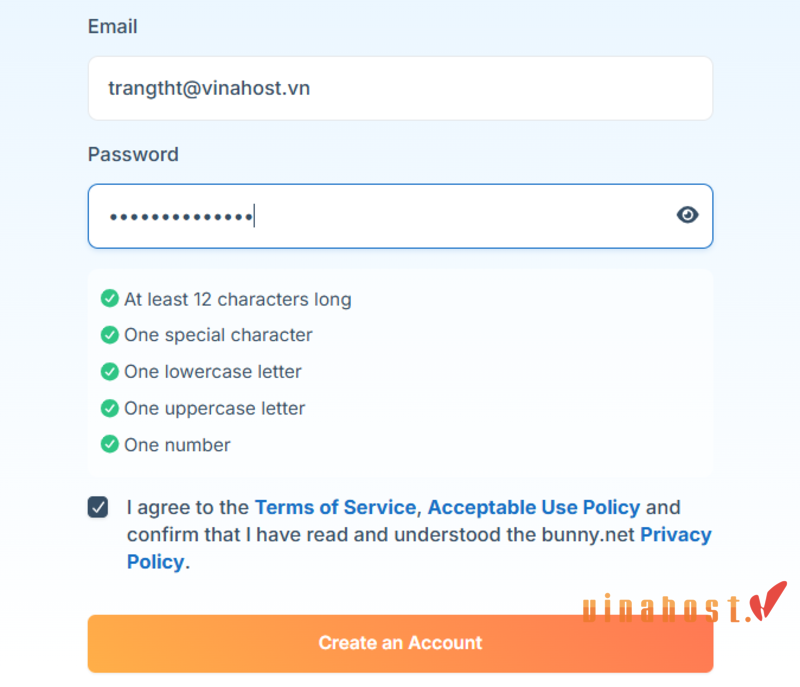Click the red checkmark in vinahost logo
This screenshot has width=800, height=687.
coord(768,601)
